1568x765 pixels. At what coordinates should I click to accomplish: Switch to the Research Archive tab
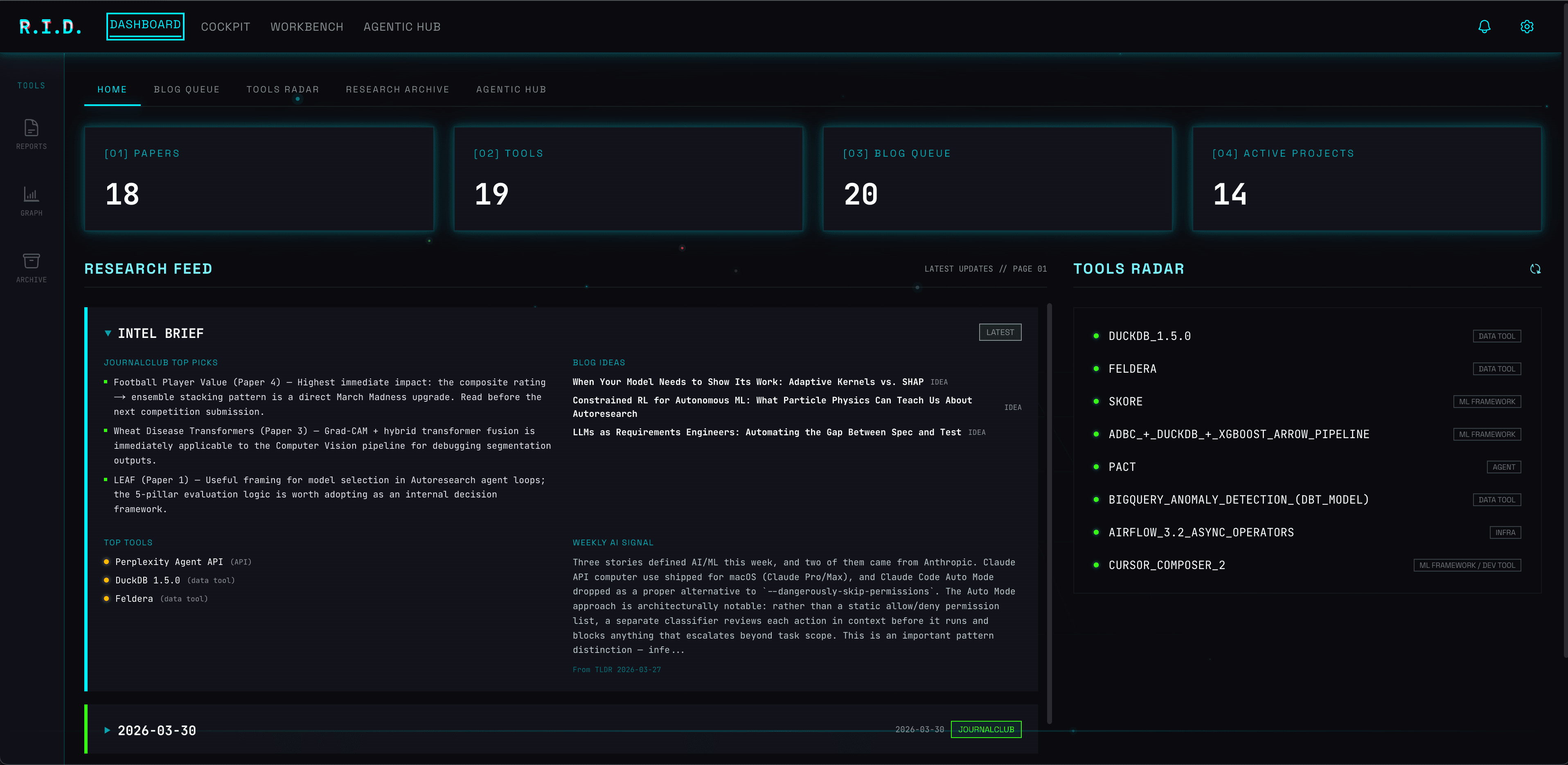tap(397, 89)
